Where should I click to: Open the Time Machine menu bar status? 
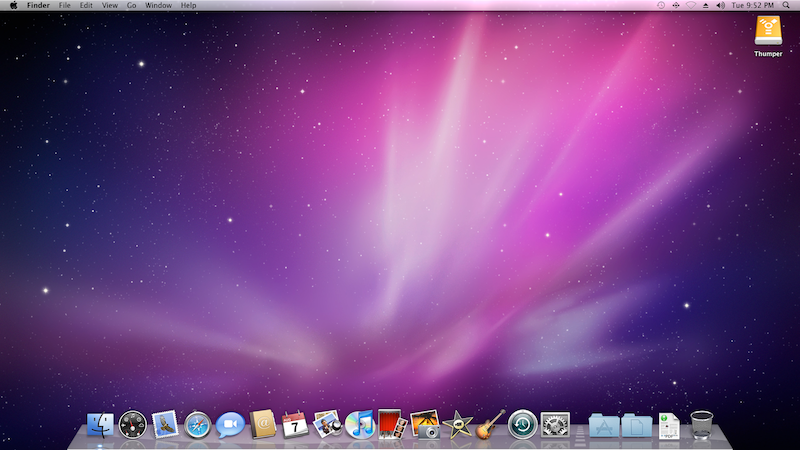tap(661, 6)
